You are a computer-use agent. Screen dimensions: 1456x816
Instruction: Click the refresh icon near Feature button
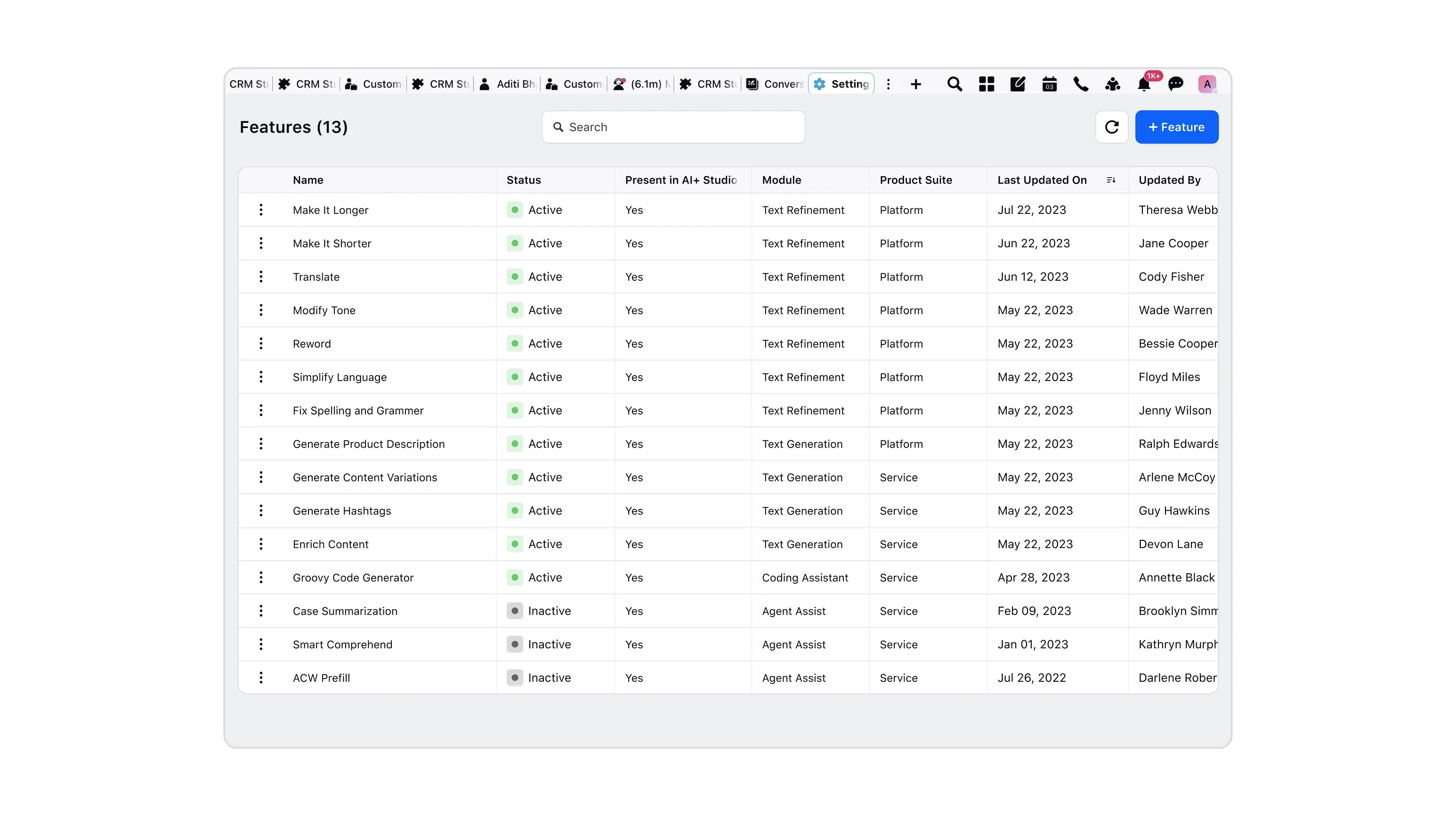point(1112,127)
